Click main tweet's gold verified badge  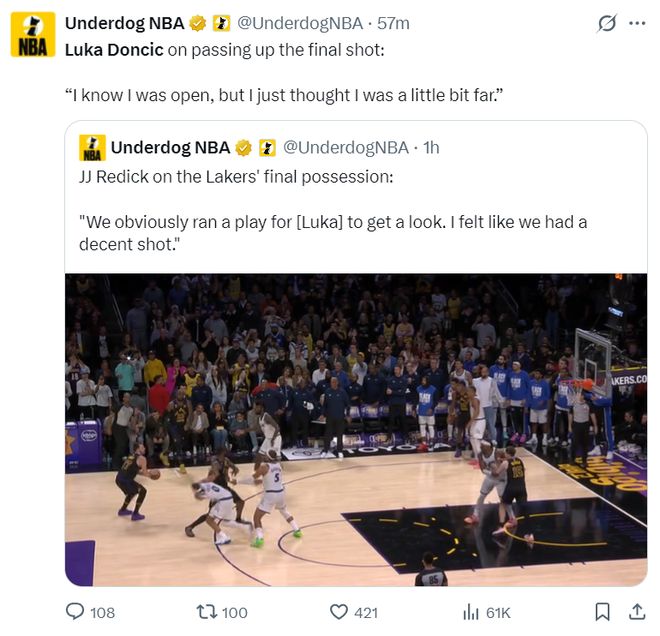click(x=199, y=24)
